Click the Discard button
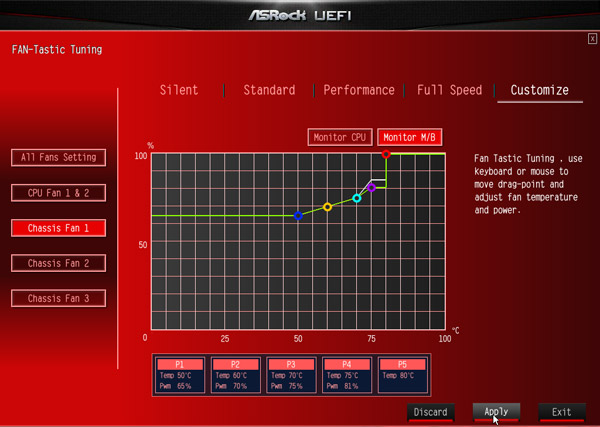600x427 pixels. (x=430, y=412)
